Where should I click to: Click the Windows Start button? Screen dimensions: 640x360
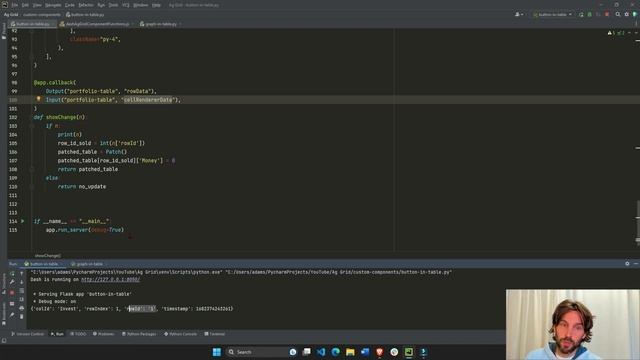[x=217, y=352]
